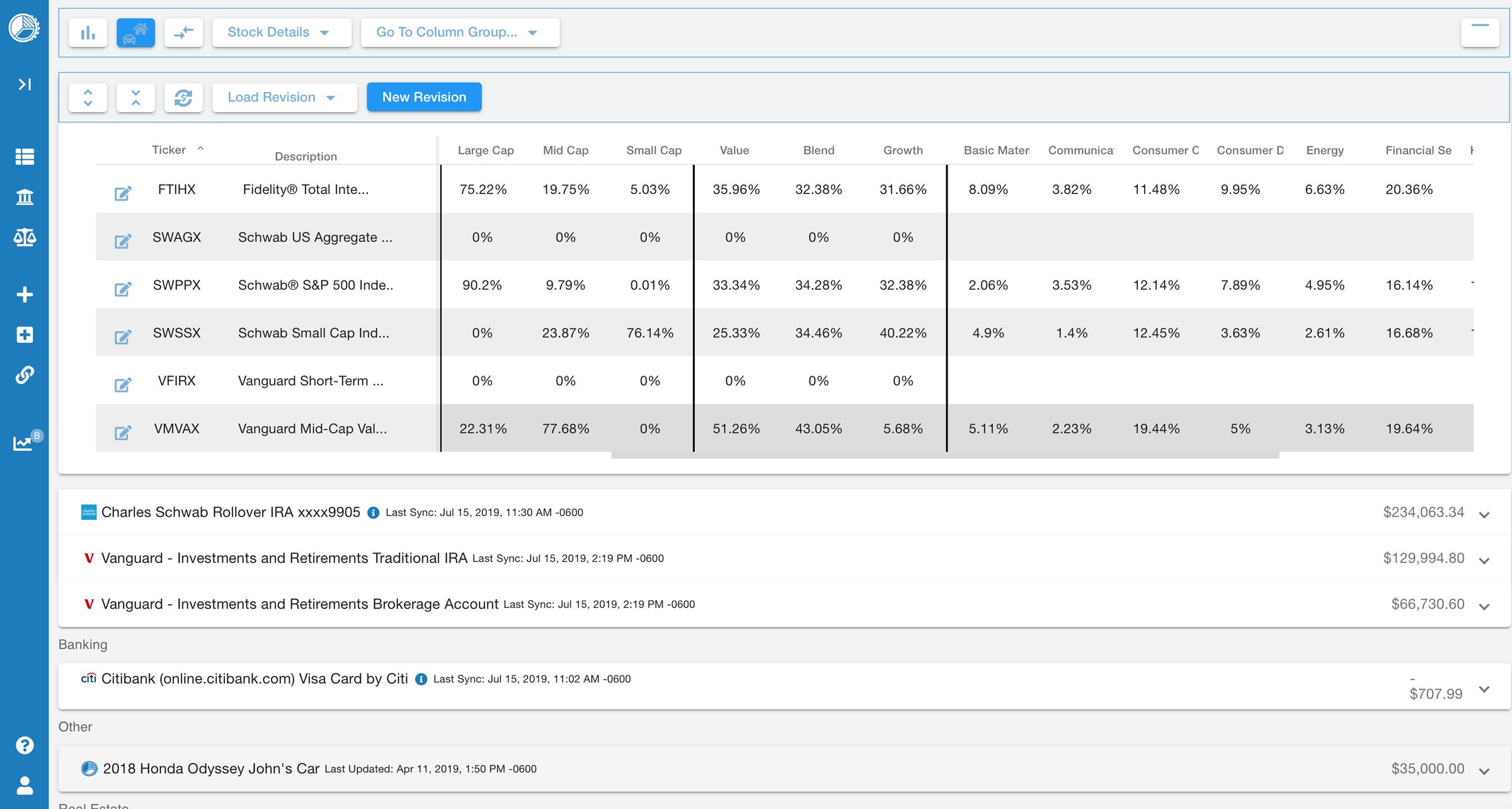The height and width of the screenshot is (809, 1512).
Task: Open Go To Column Group dropdown
Action: 459,32
